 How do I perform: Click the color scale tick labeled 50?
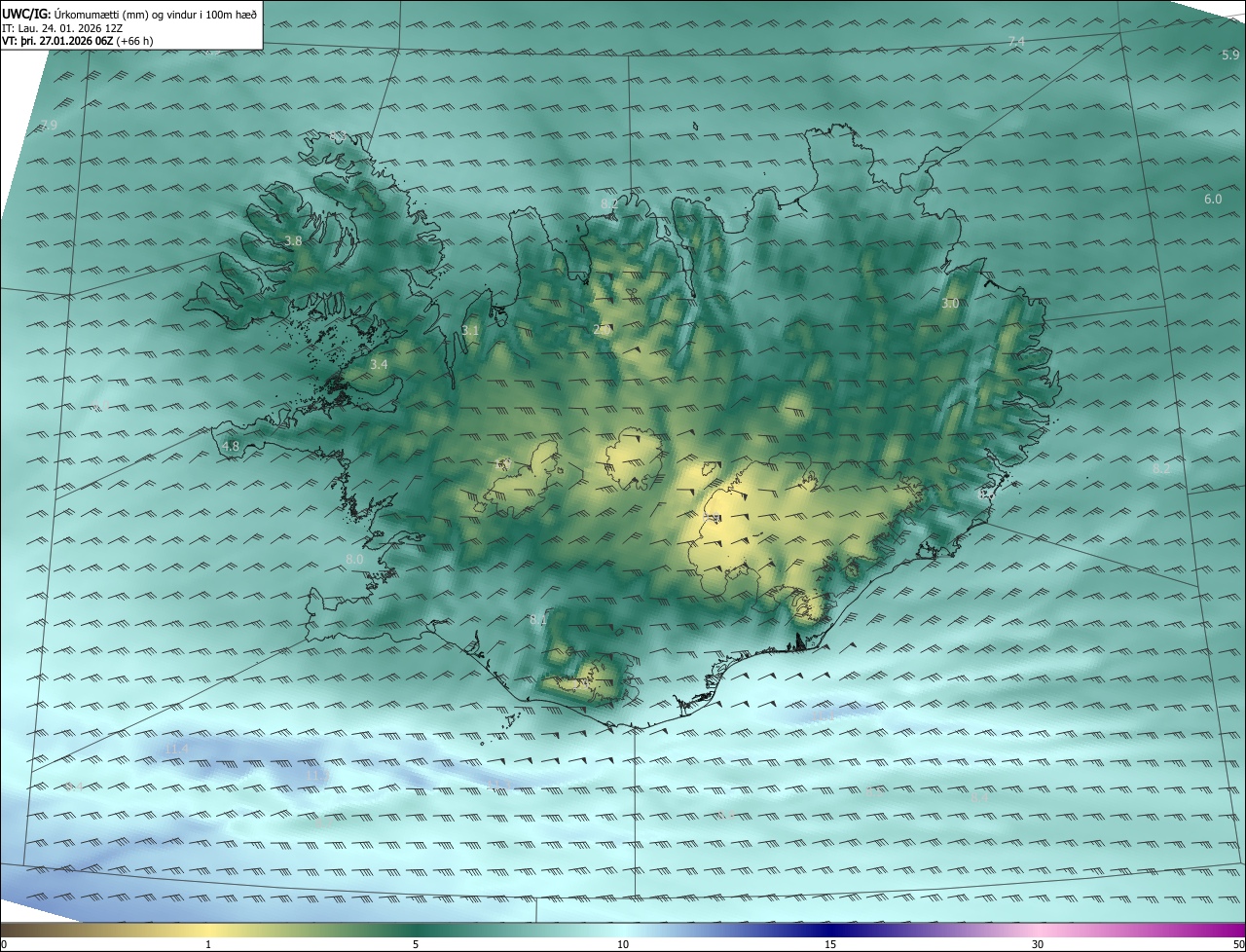(1238, 945)
